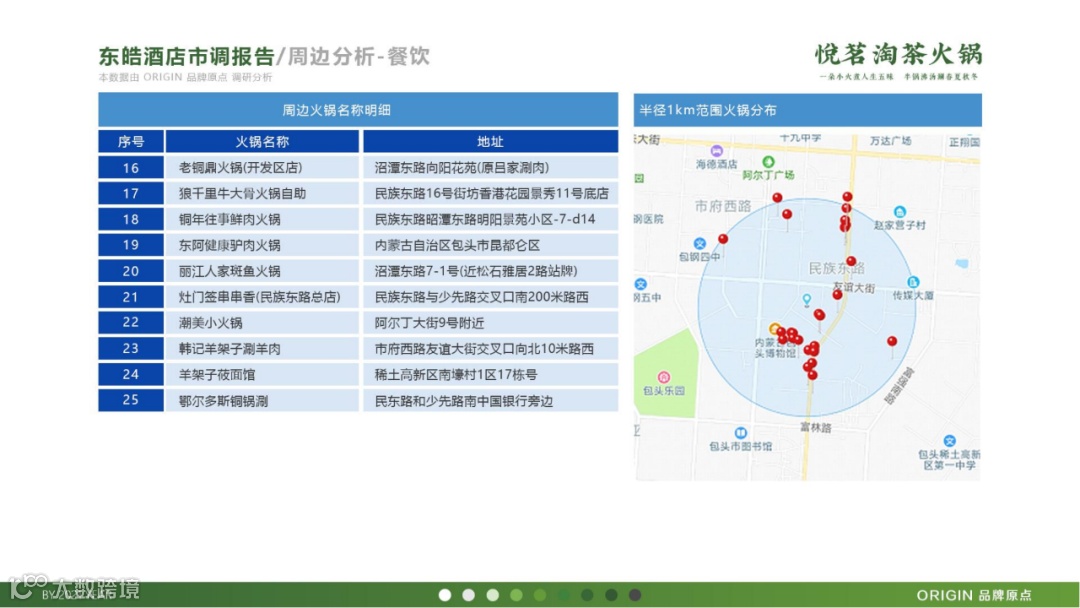Click 潮美小火锅 name cell

coord(262,322)
